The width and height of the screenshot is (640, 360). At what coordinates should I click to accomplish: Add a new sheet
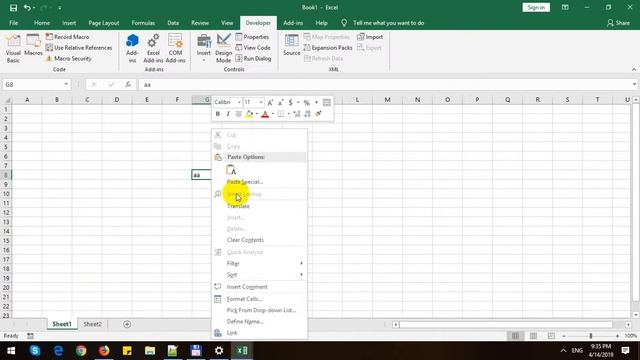click(x=127, y=324)
